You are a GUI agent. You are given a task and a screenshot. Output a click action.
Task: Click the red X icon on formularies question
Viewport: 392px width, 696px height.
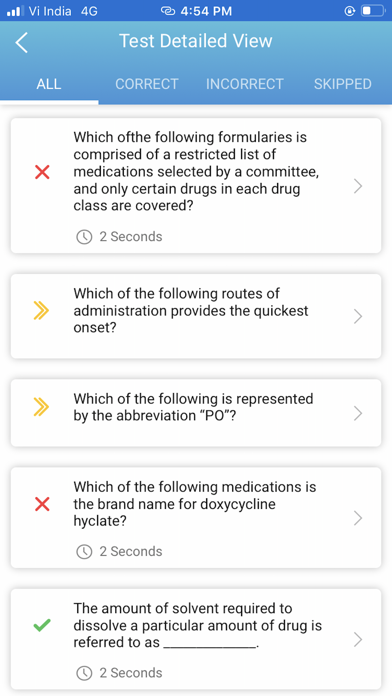[42, 172]
